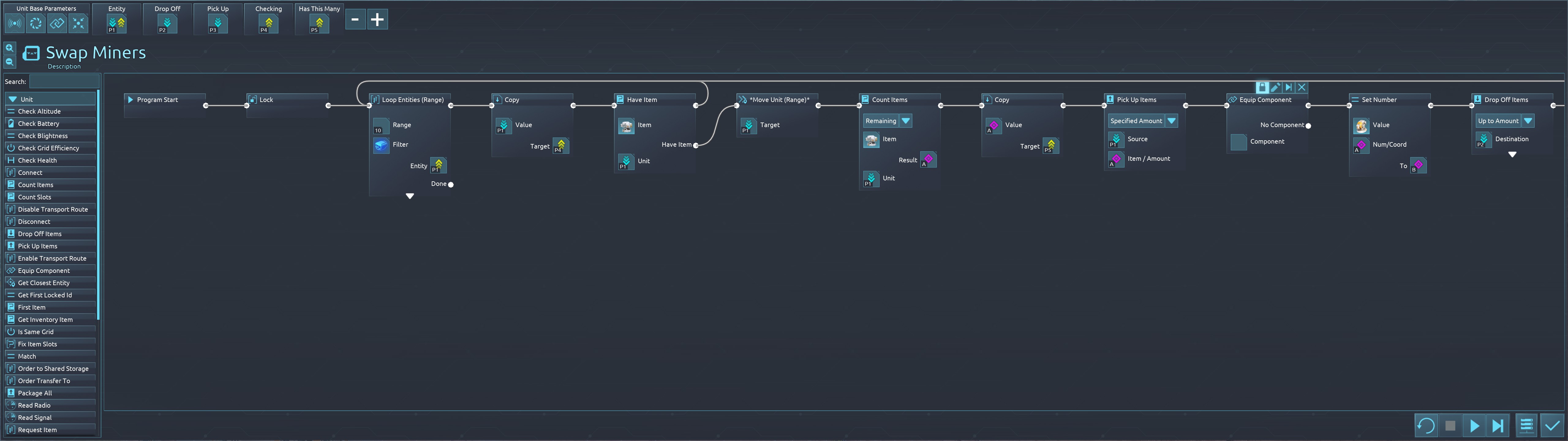Select Check Battery from instruction list

[38, 124]
